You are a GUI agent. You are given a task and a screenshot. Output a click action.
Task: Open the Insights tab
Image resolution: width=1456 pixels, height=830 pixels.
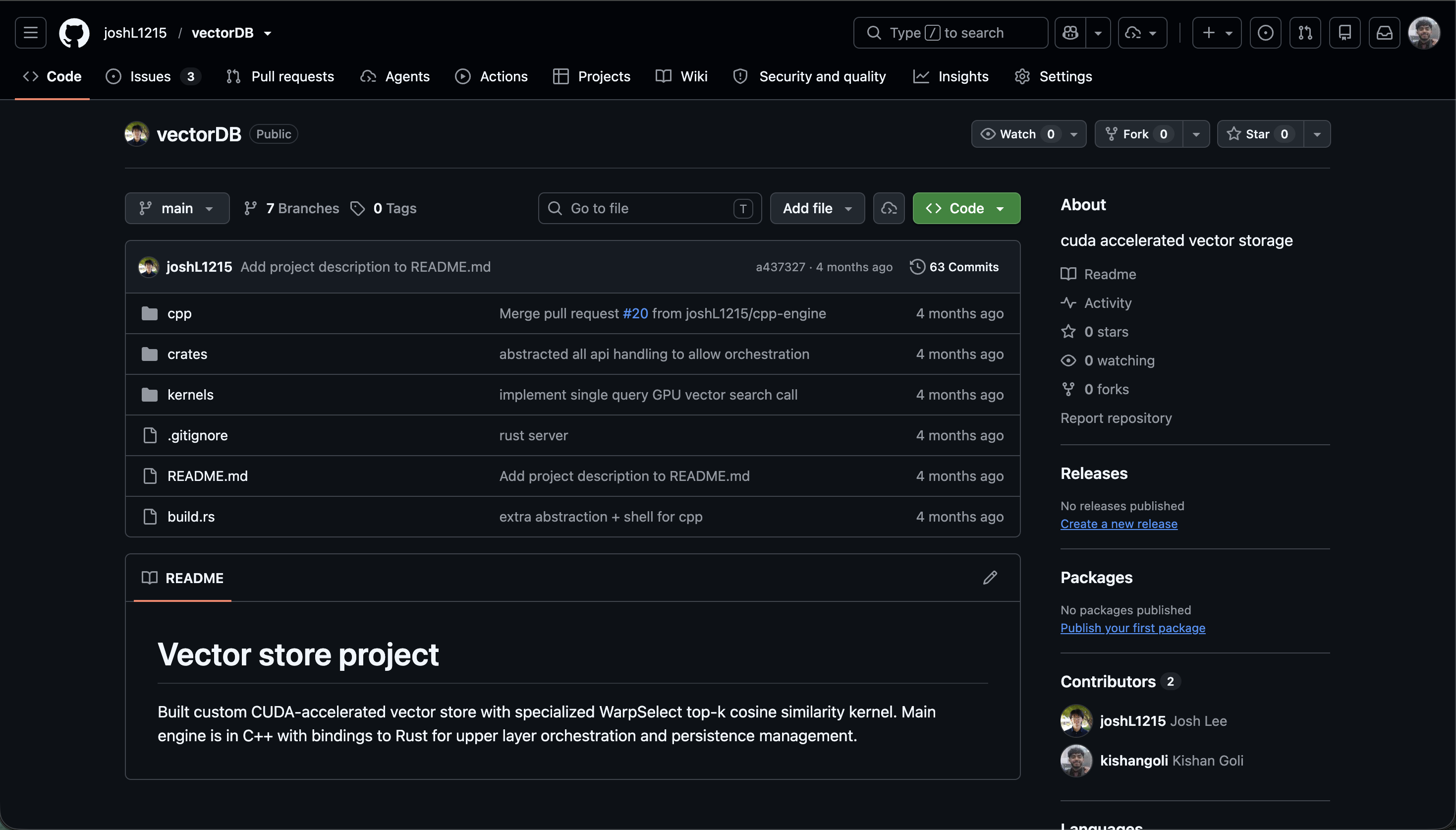tap(951, 76)
